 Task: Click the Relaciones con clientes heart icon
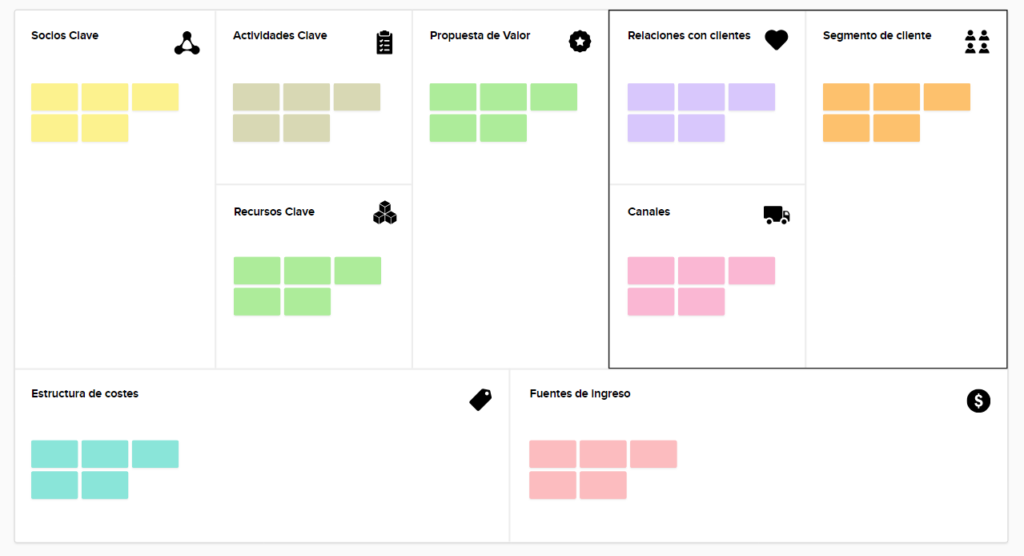click(776, 40)
